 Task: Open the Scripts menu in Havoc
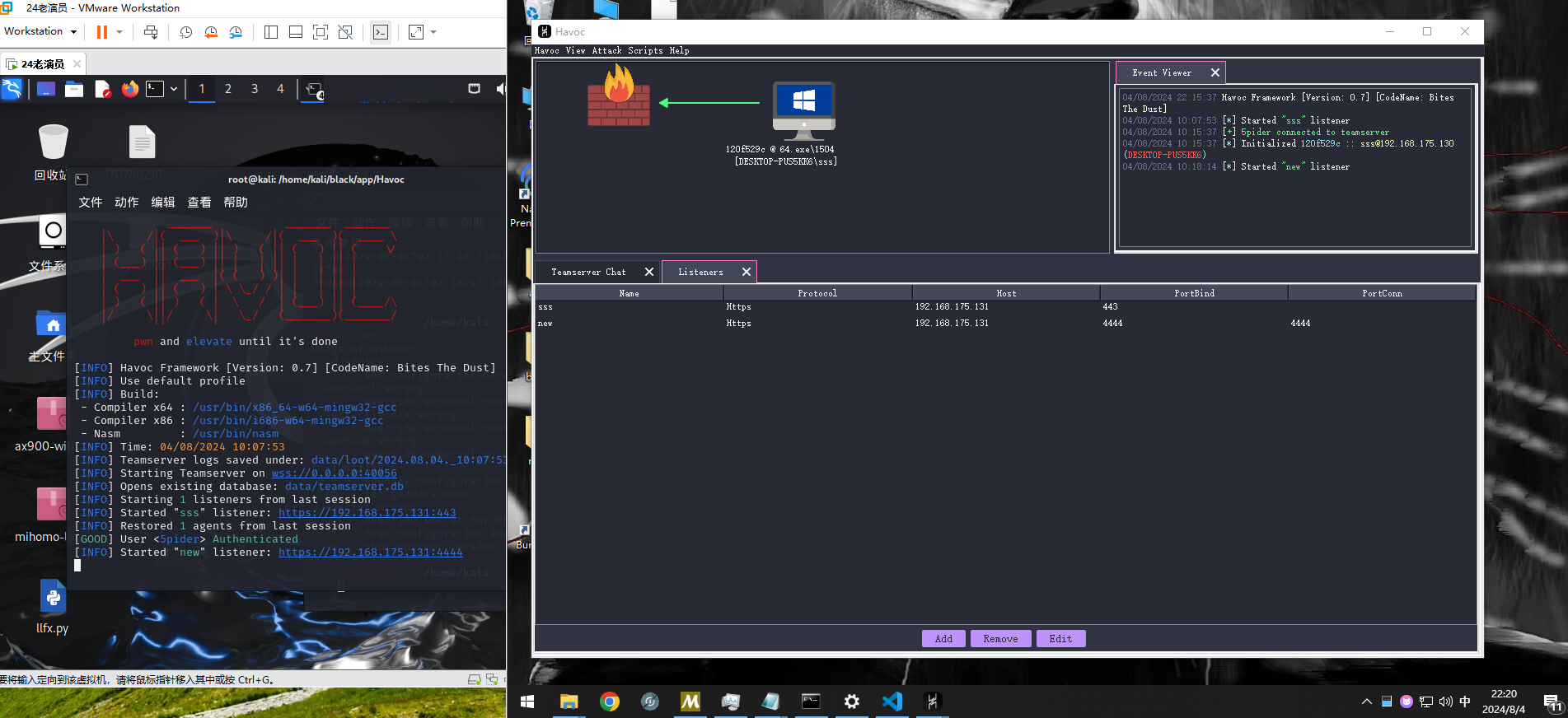(x=645, y=50)
